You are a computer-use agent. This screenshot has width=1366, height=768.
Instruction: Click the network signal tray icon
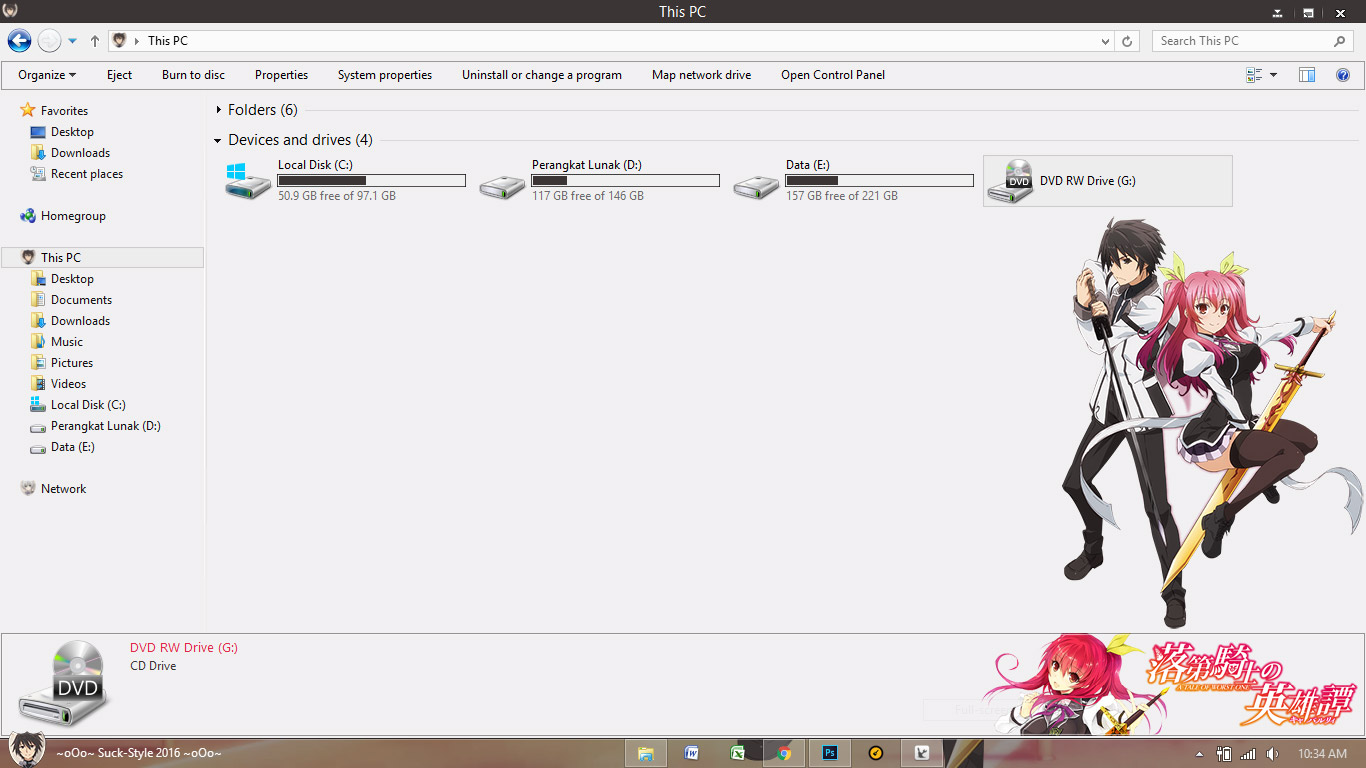[1248, 754]
